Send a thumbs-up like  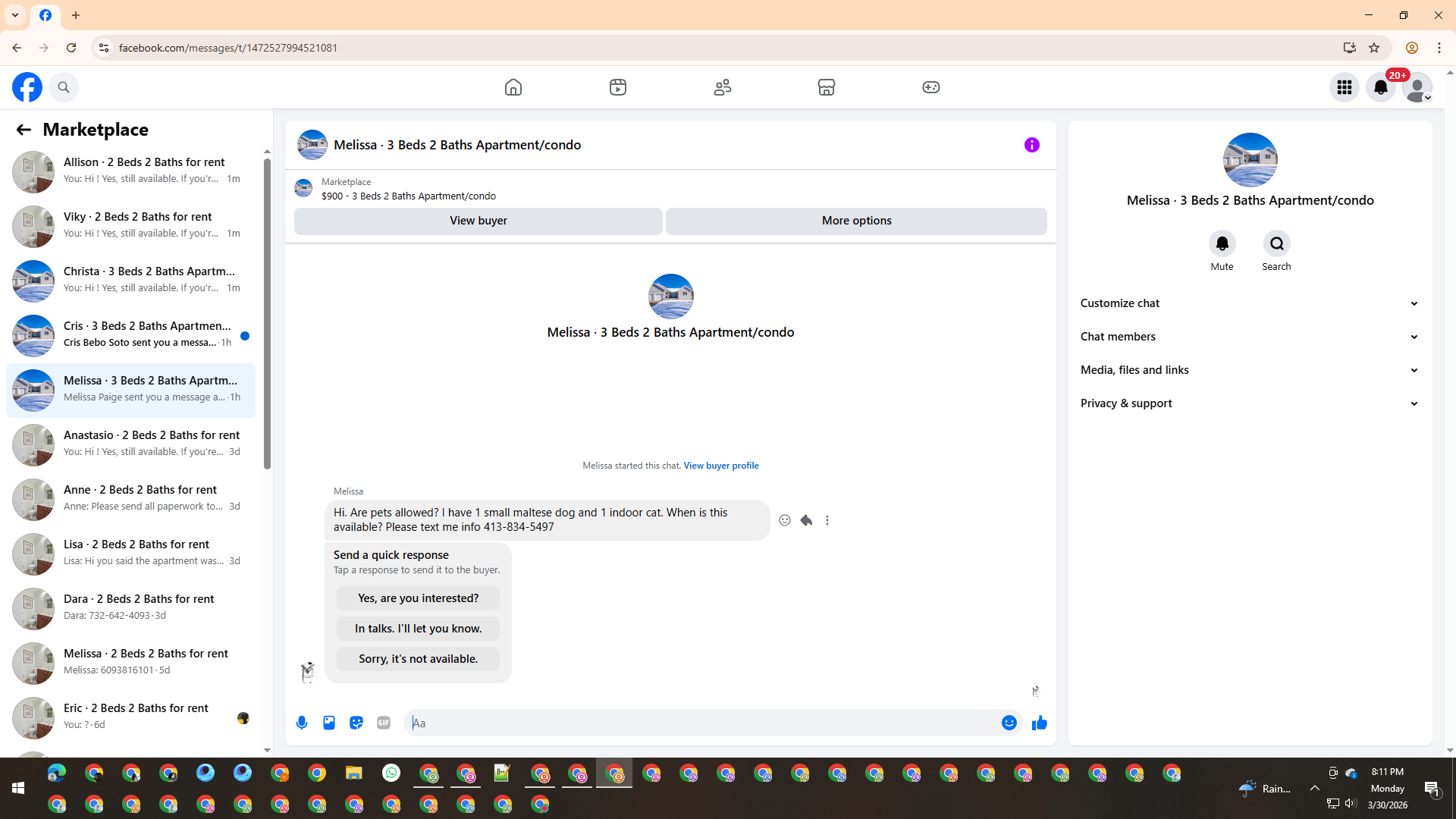point(1039,723)
